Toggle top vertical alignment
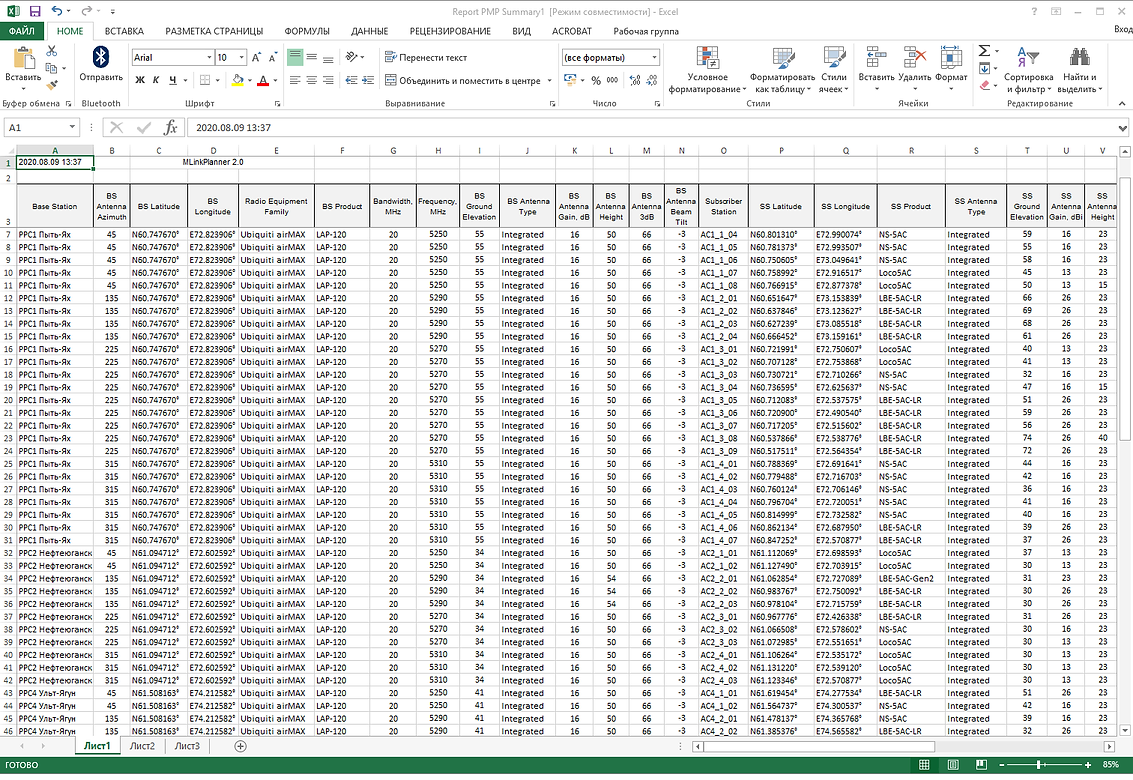Viewport: 1133px width, 780px height. coord(295,57)
